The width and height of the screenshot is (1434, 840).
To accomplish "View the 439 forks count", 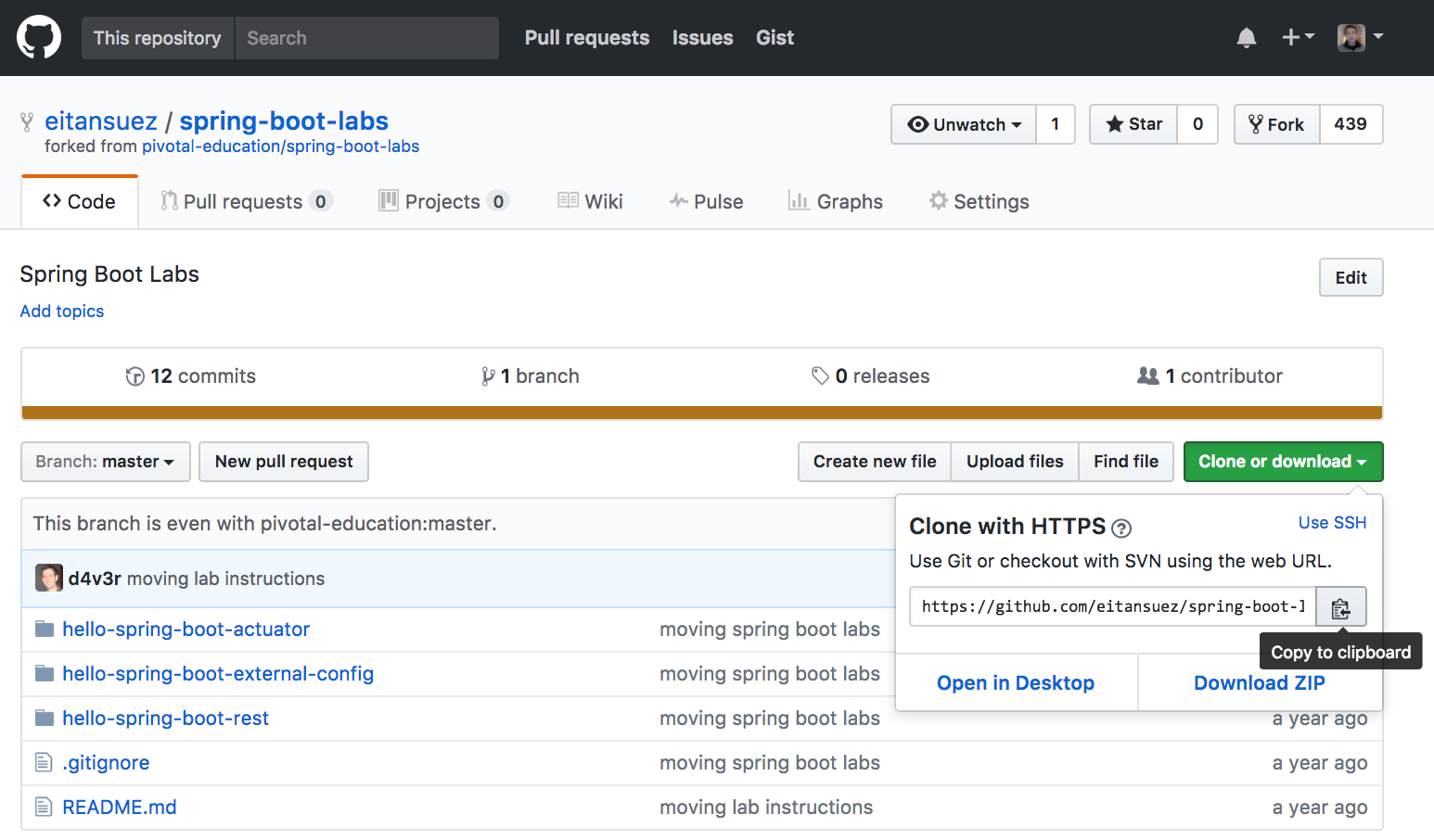I will (1351, 124).
